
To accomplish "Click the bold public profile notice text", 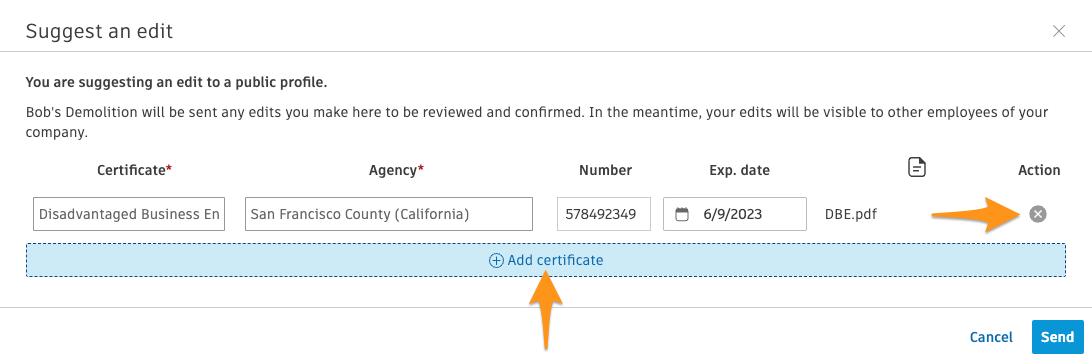I will point(176,82).
